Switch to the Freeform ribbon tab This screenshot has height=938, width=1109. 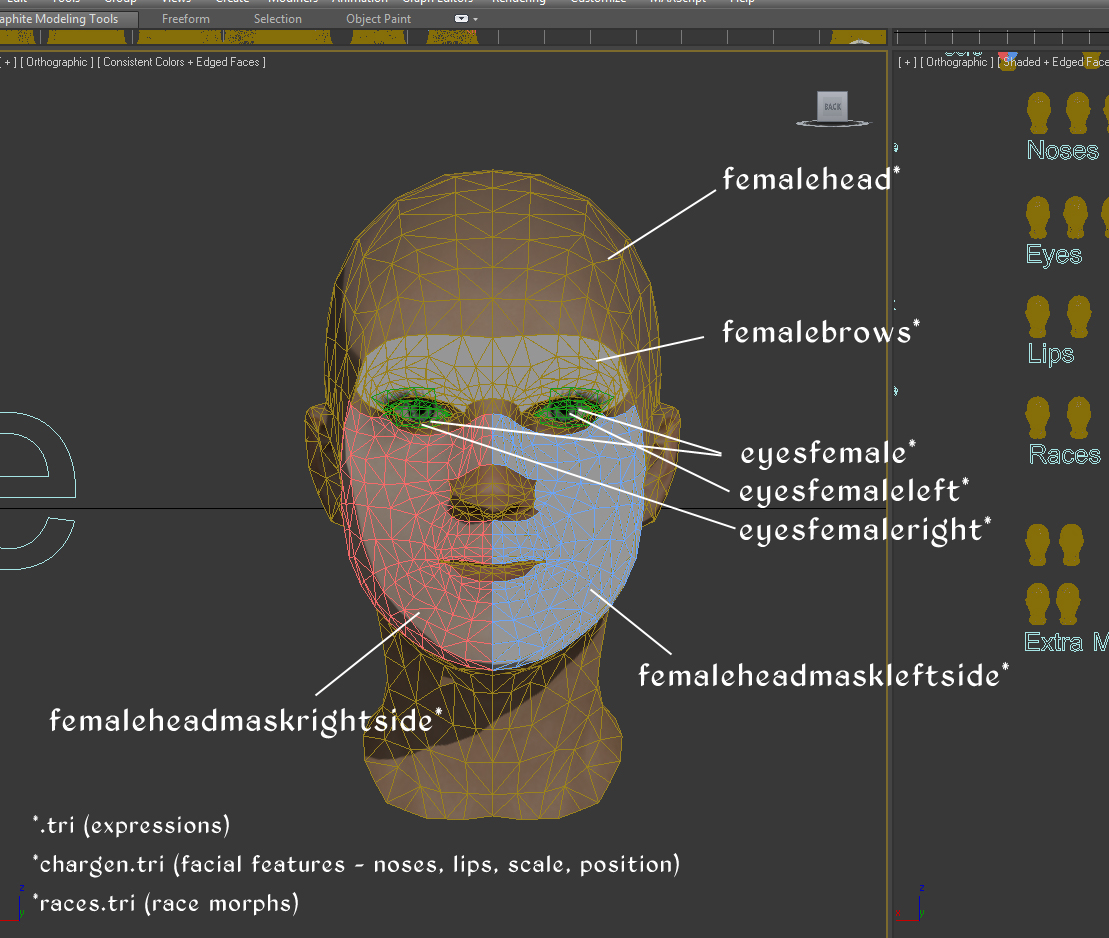(185, 19)
